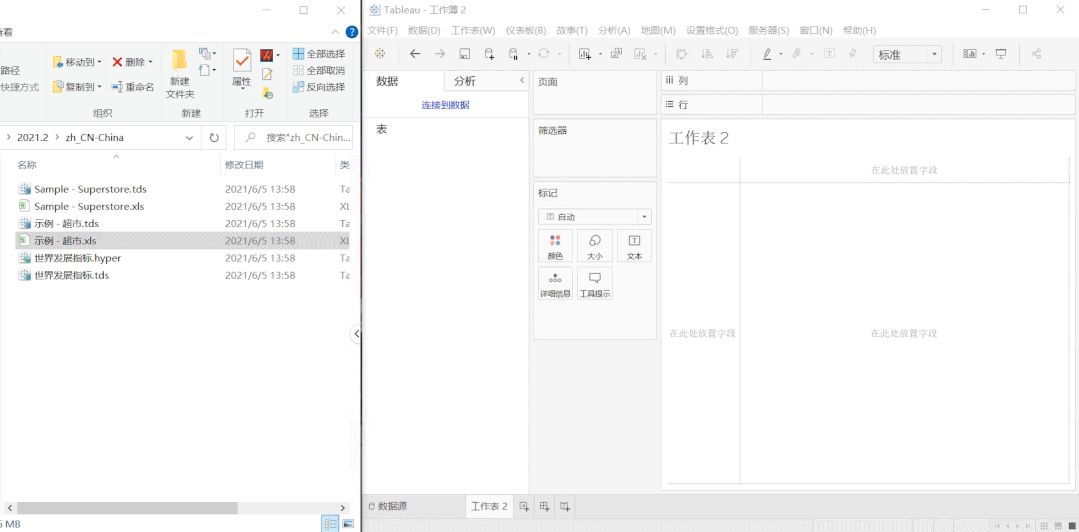
Task: Expand the Explorer address path dropdown arrow
Action: [x=189, y=138]
